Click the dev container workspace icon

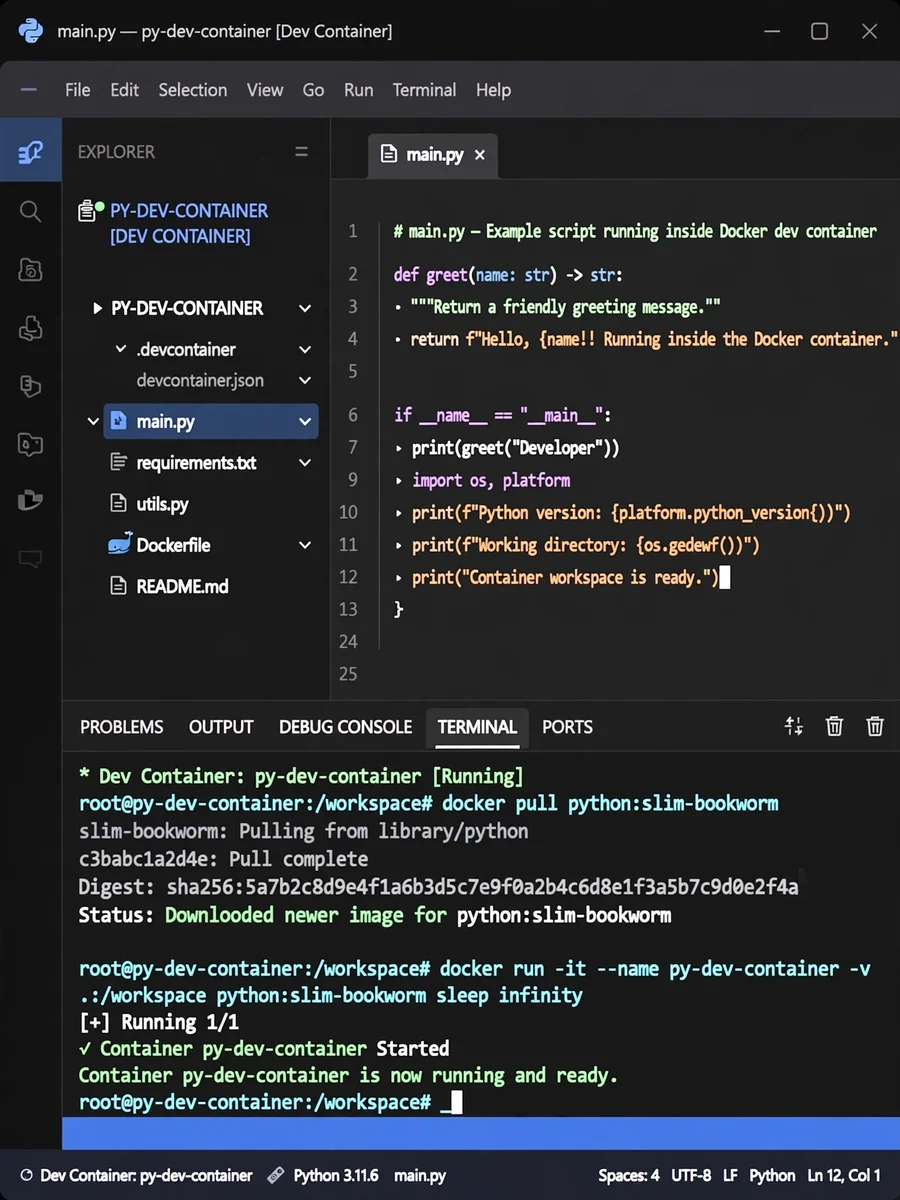click(x=91, y=211)
